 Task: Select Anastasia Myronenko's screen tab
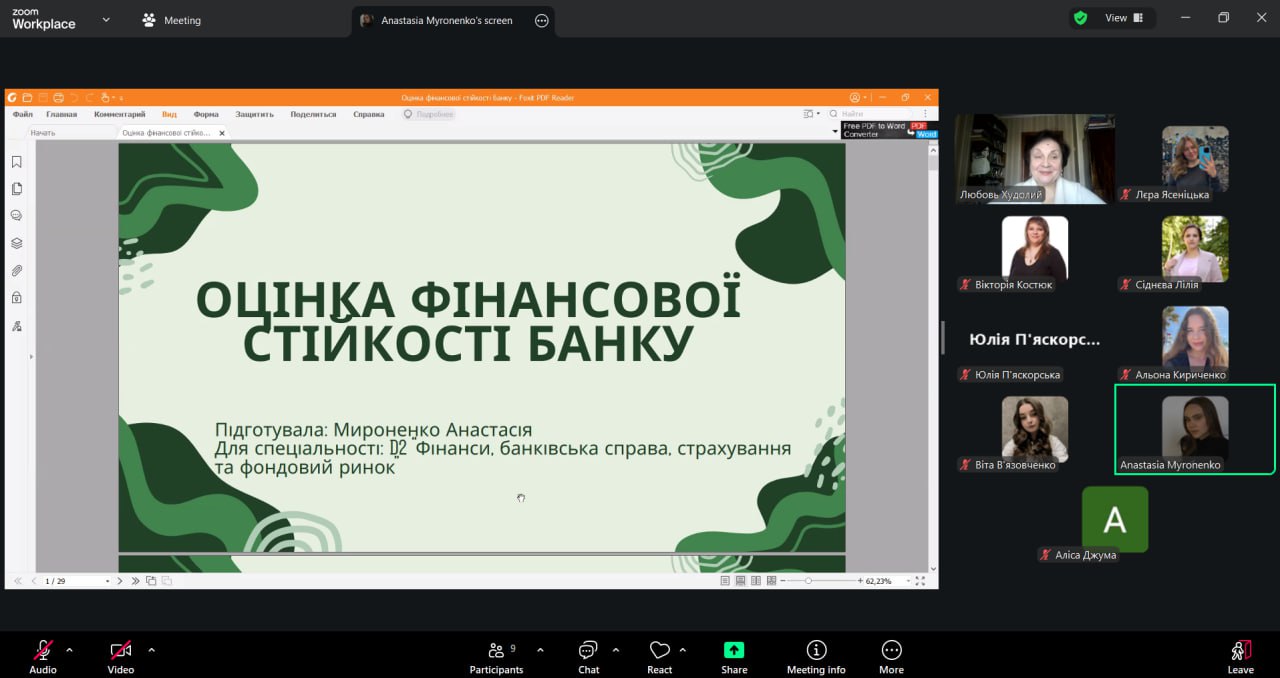[445, 20]
